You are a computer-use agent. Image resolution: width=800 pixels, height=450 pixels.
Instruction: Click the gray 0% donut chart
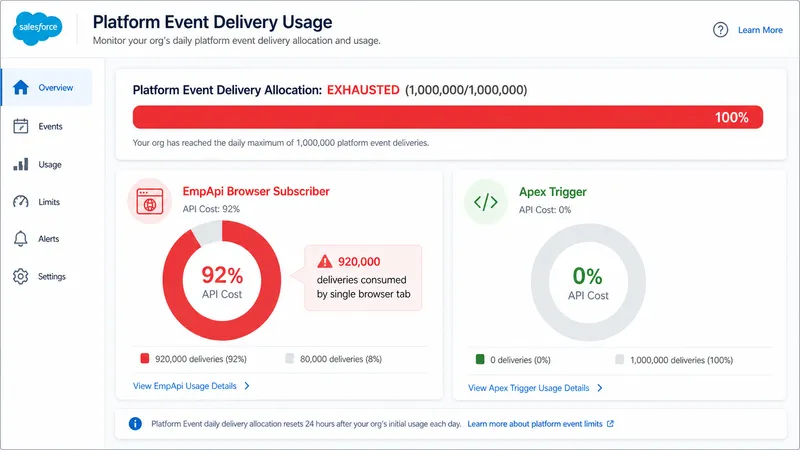click(588, 282)
